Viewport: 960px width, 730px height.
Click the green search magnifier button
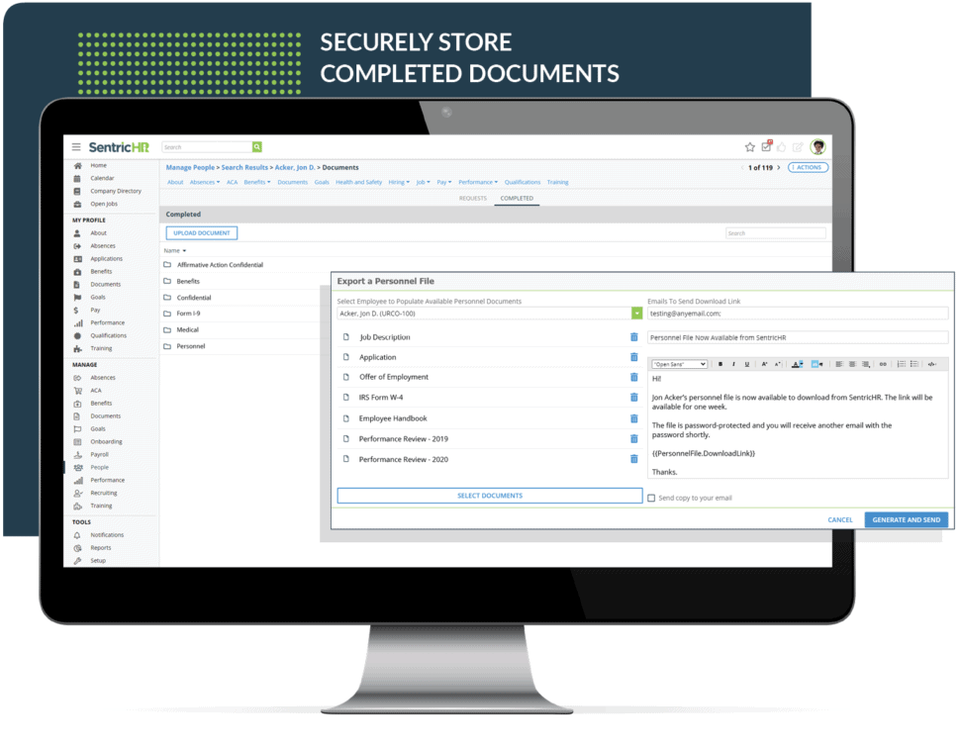tap(257, 147)
